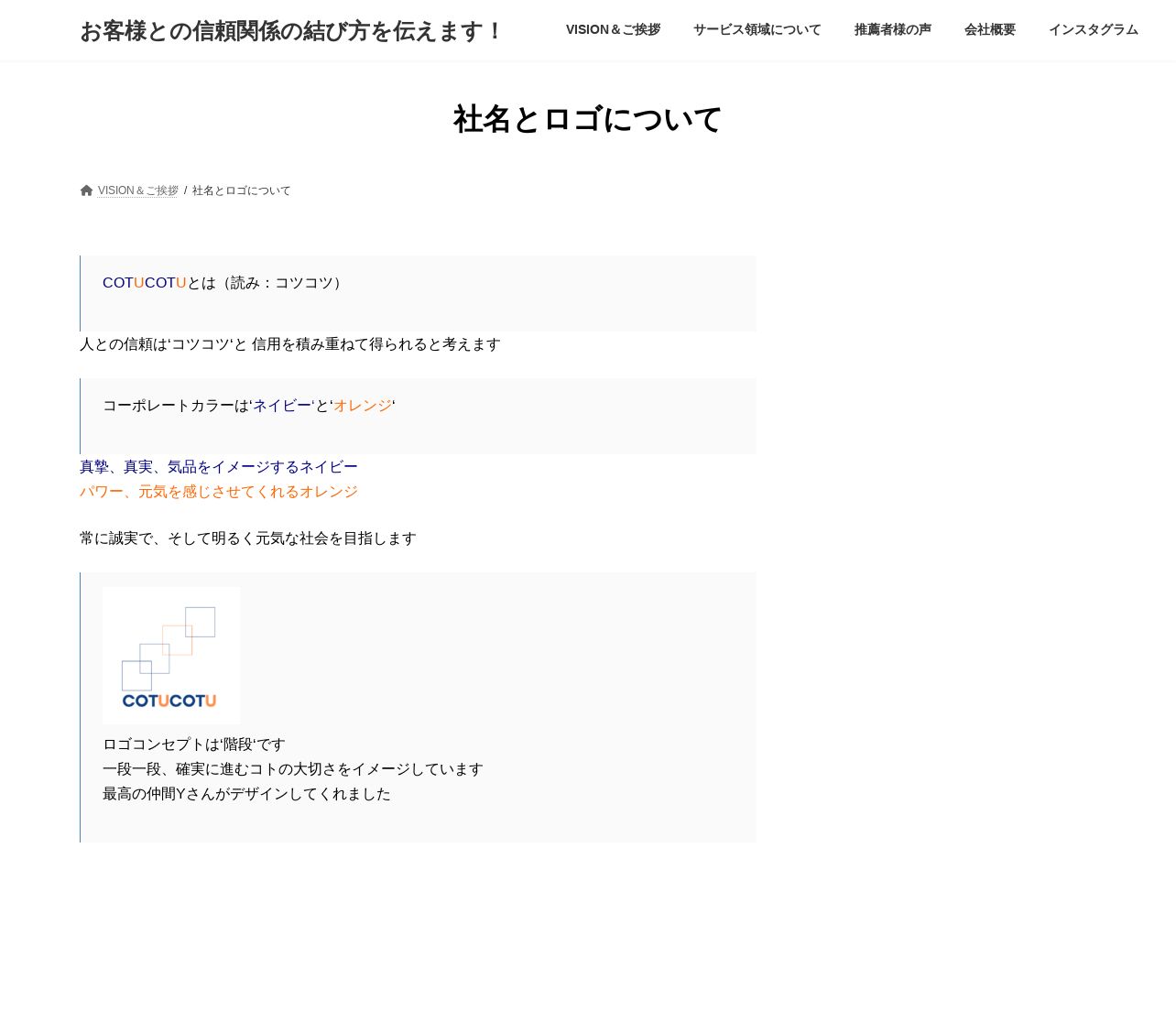Click 常に誠実で、そして明るく元気な社会を目指します
The image size is (1176, 1022).
pos(248,538)
